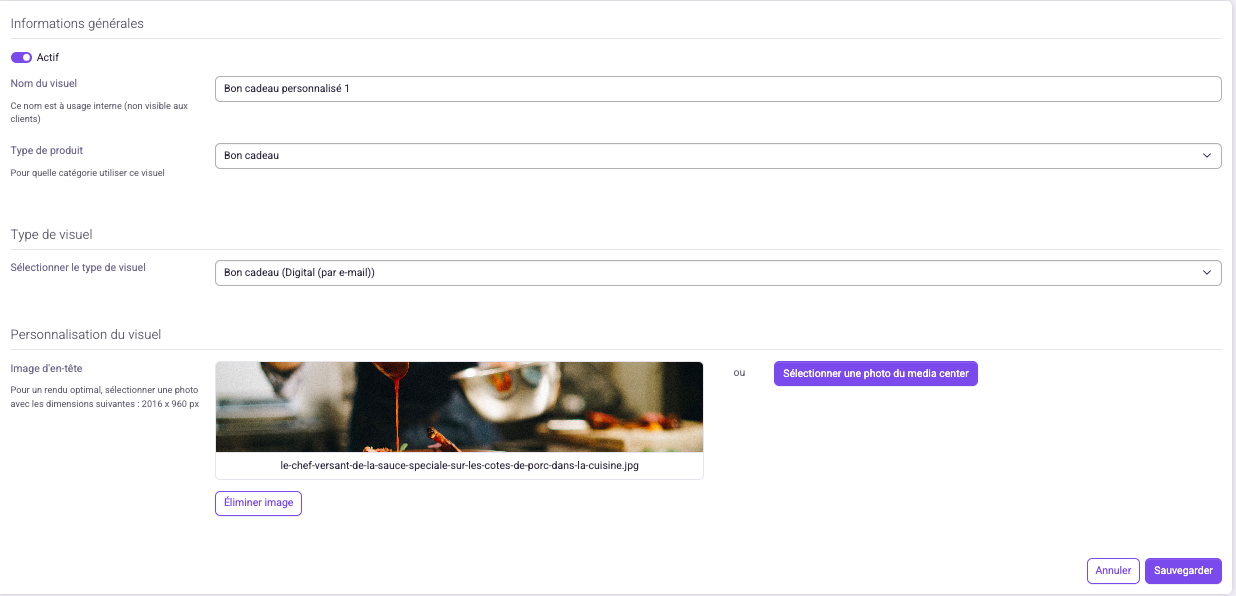Click the hint Ce nom est à usage interne
Screen dimensions: 1236x596
[x=98, y=112]
